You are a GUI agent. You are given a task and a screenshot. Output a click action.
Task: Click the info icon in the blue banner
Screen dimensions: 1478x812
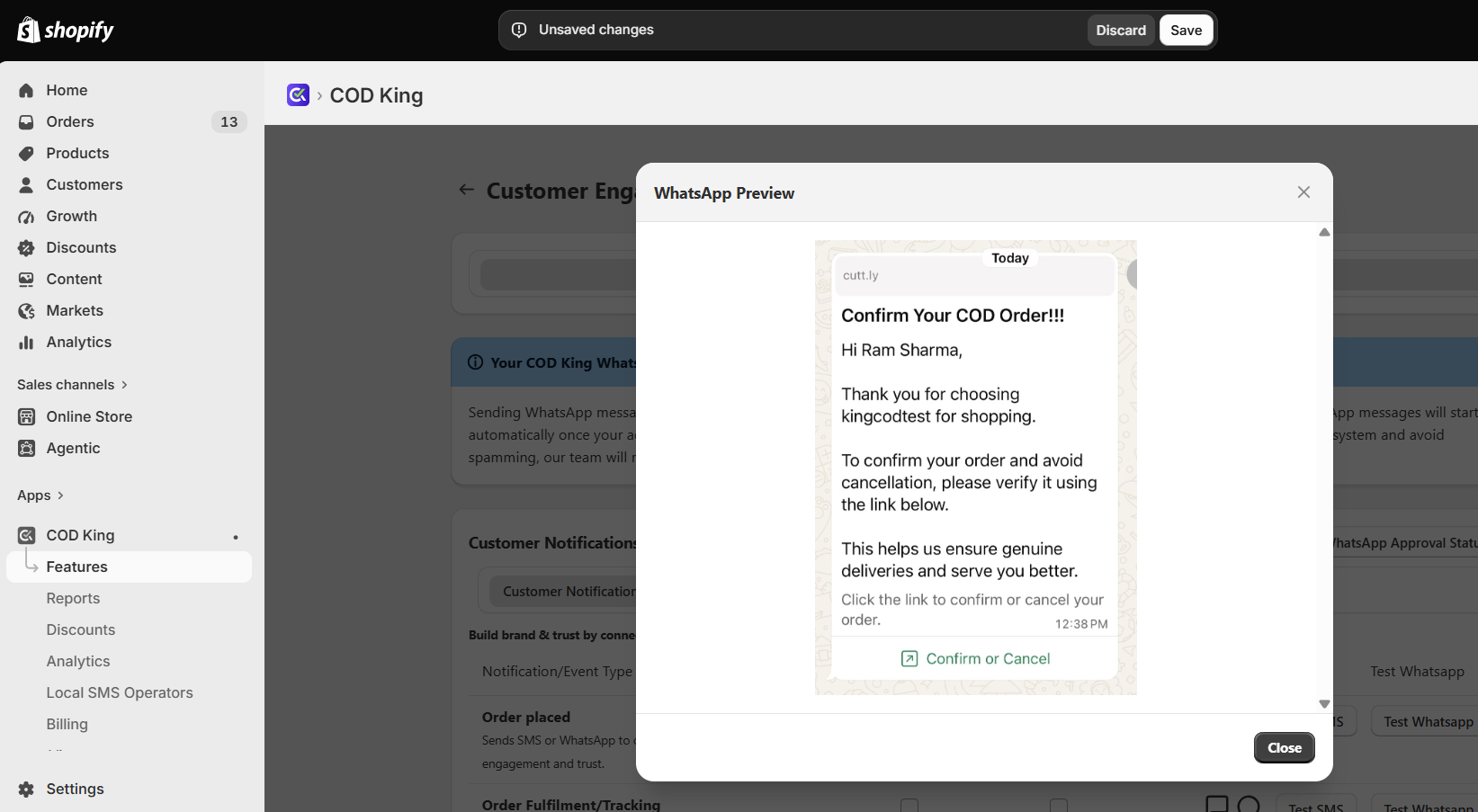[x=475, y=361]
